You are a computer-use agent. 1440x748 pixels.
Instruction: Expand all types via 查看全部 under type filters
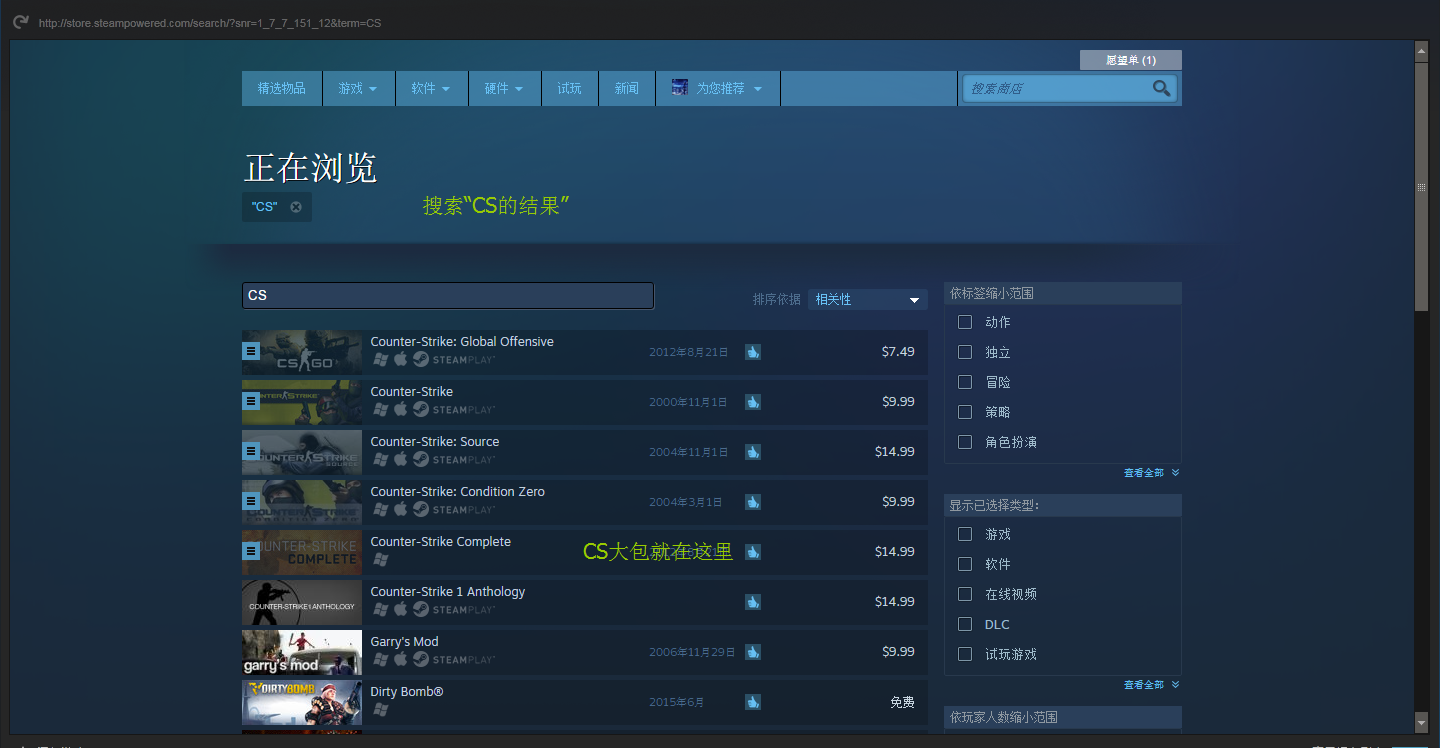(1151, 685)
